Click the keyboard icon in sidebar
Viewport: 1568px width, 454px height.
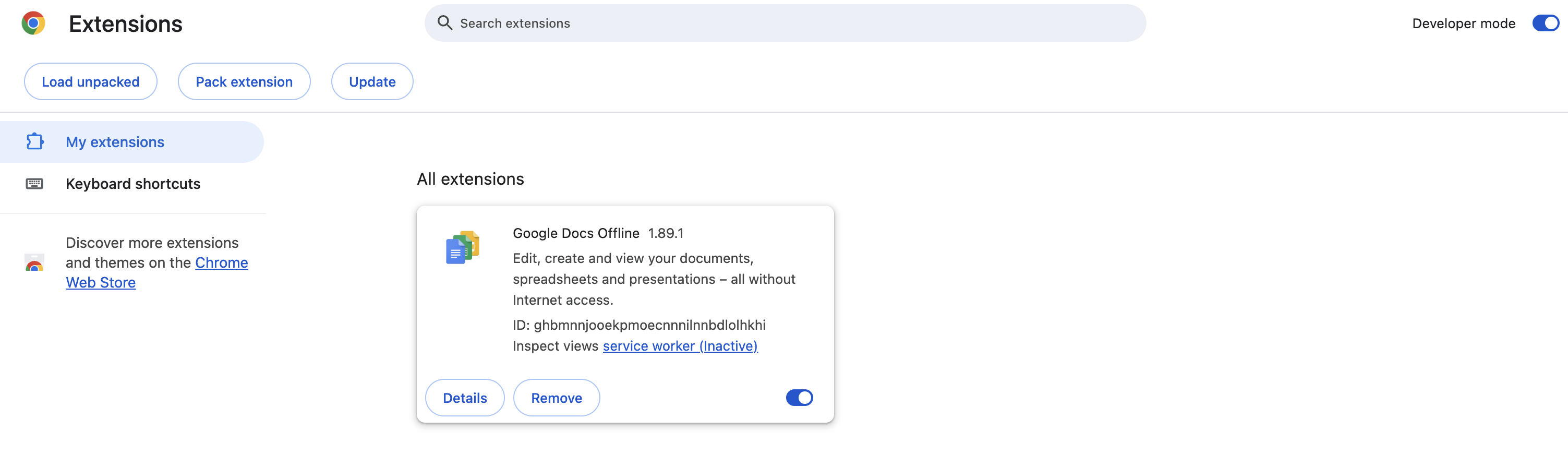click(35, 184)
